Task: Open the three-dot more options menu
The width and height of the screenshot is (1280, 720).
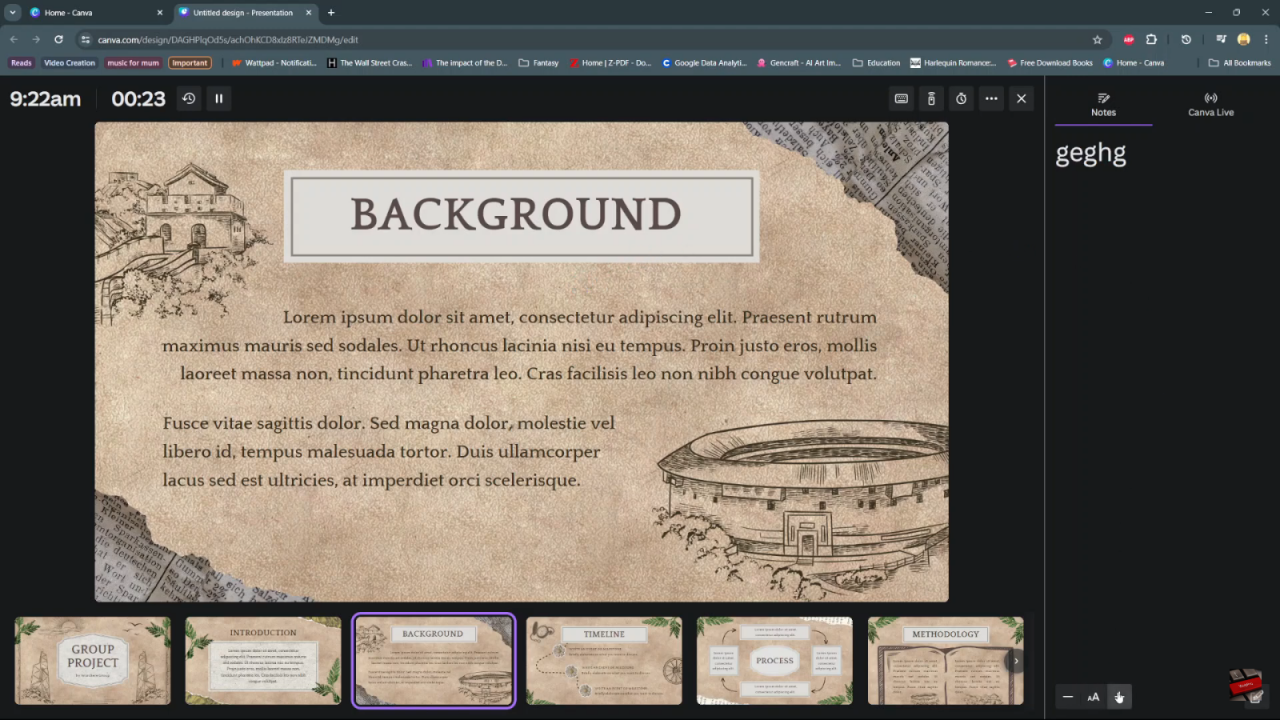Action: click(x=991, y=98)
